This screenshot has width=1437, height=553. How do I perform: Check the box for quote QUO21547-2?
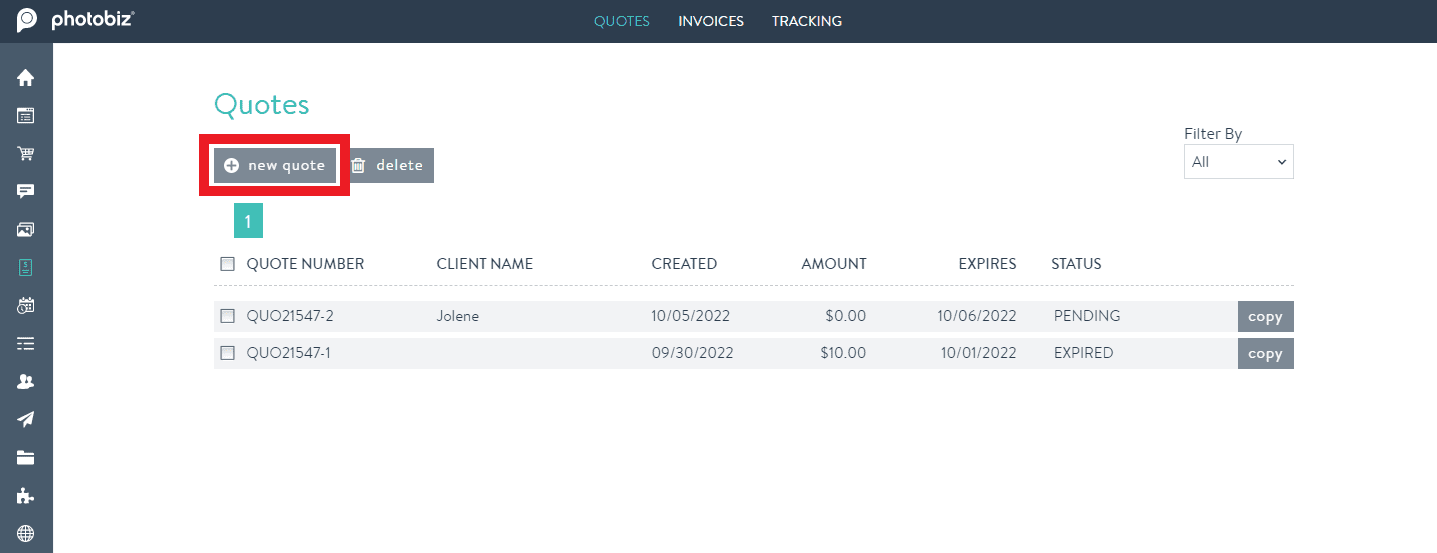pyautogui.click(x=227, y=316)
